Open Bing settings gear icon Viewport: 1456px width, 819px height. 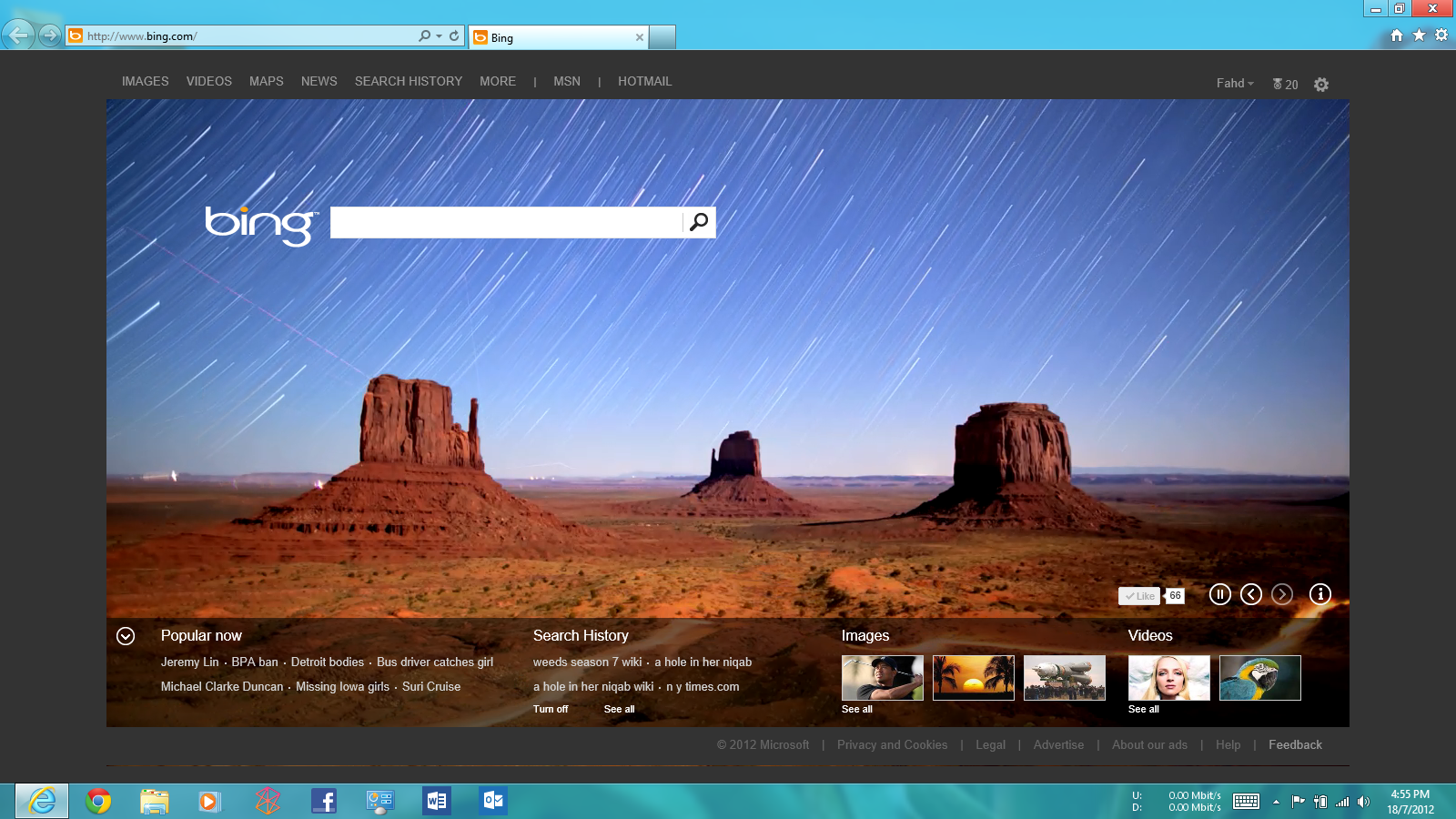coord(1321,85)
